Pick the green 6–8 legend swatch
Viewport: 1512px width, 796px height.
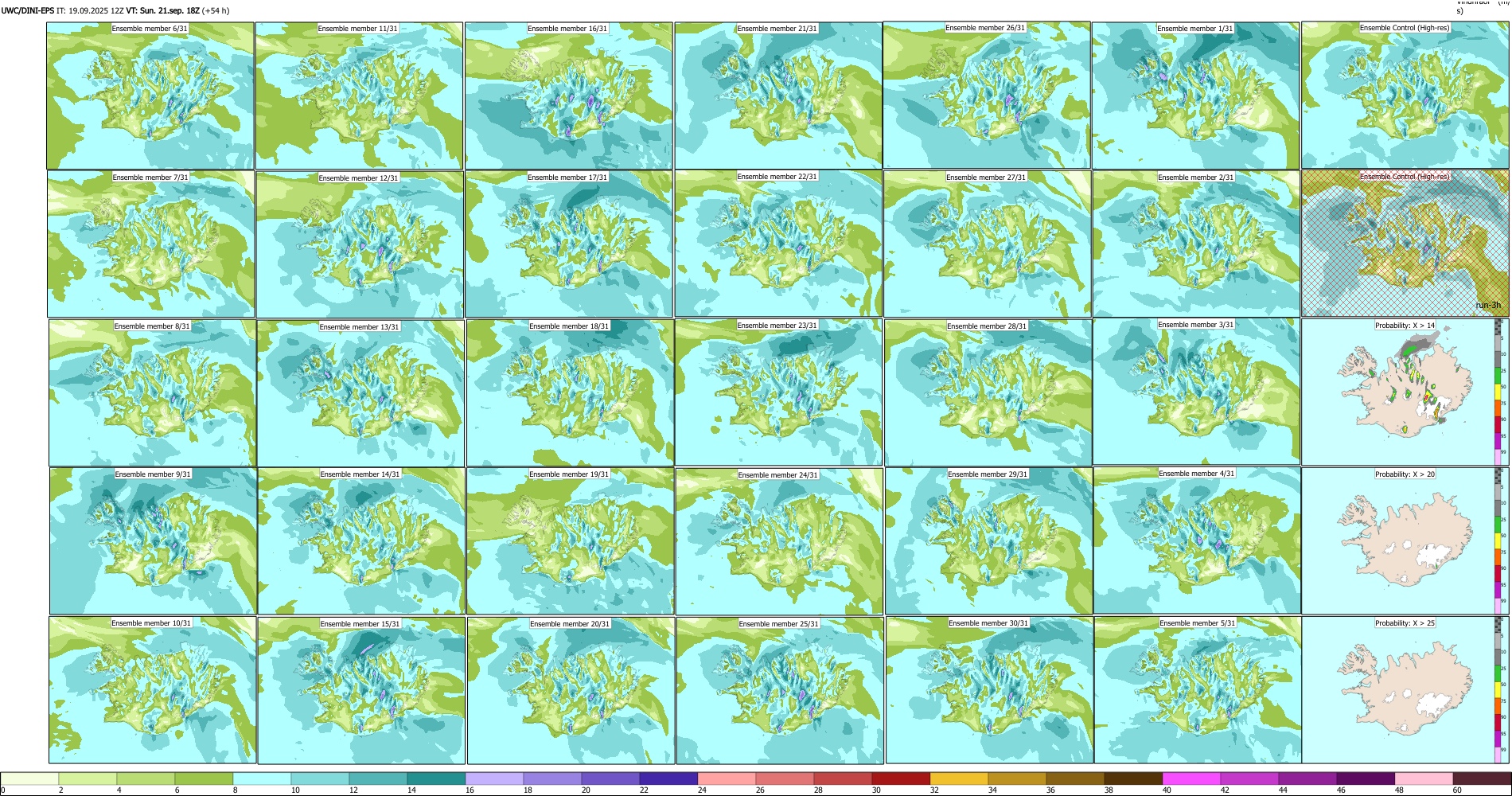pos(204,778)
